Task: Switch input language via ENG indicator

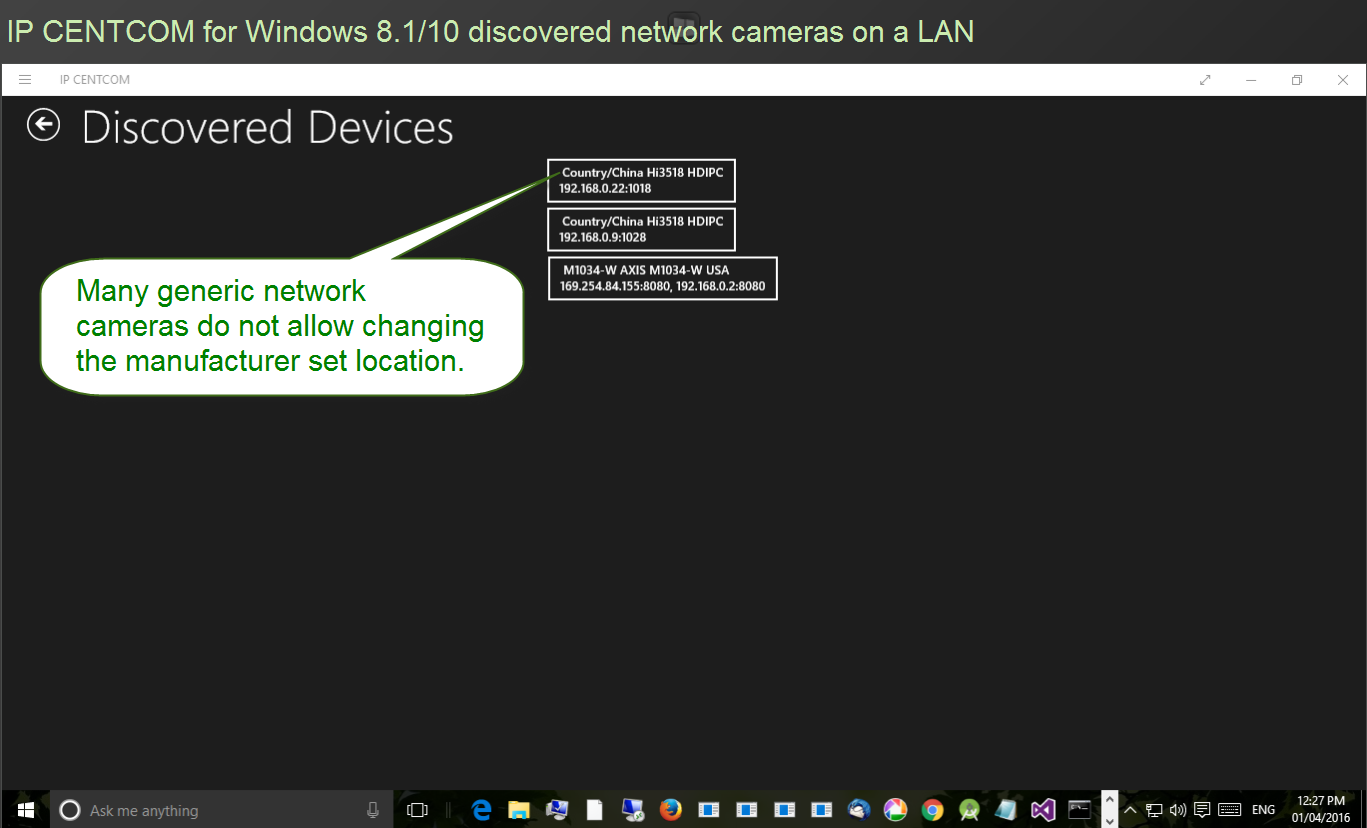Action: (x=1264, y=810)
